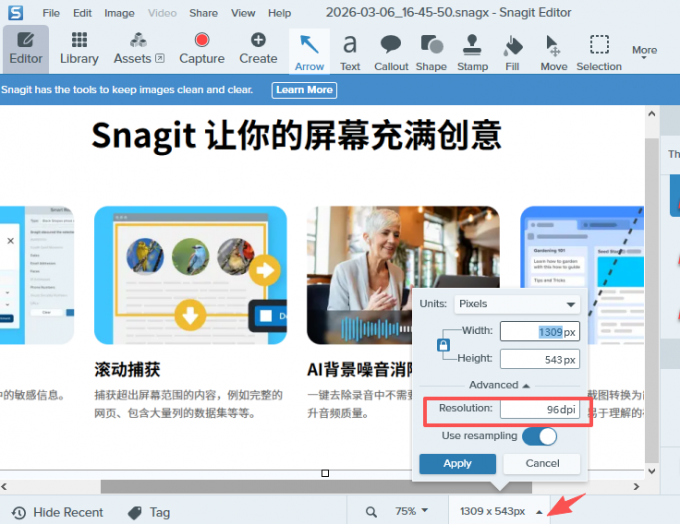Open the More tools dropdown

click(644, 52)
